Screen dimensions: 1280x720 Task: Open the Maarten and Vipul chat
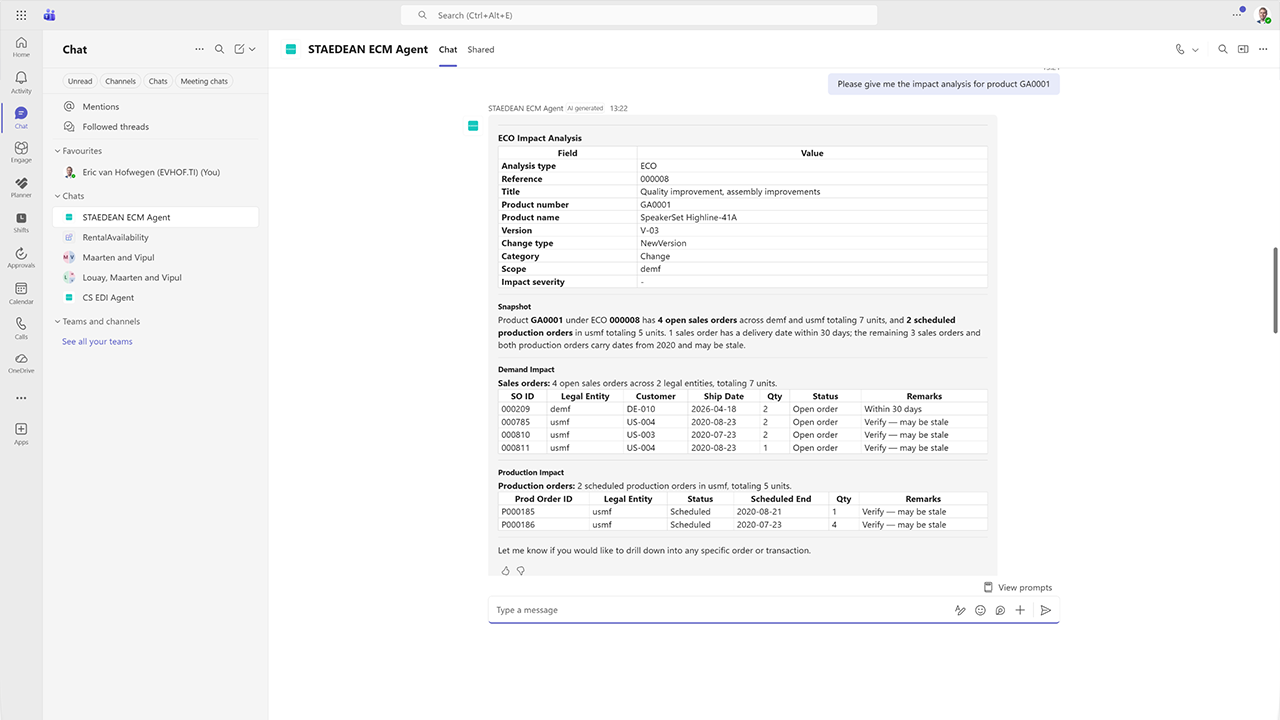156,257
